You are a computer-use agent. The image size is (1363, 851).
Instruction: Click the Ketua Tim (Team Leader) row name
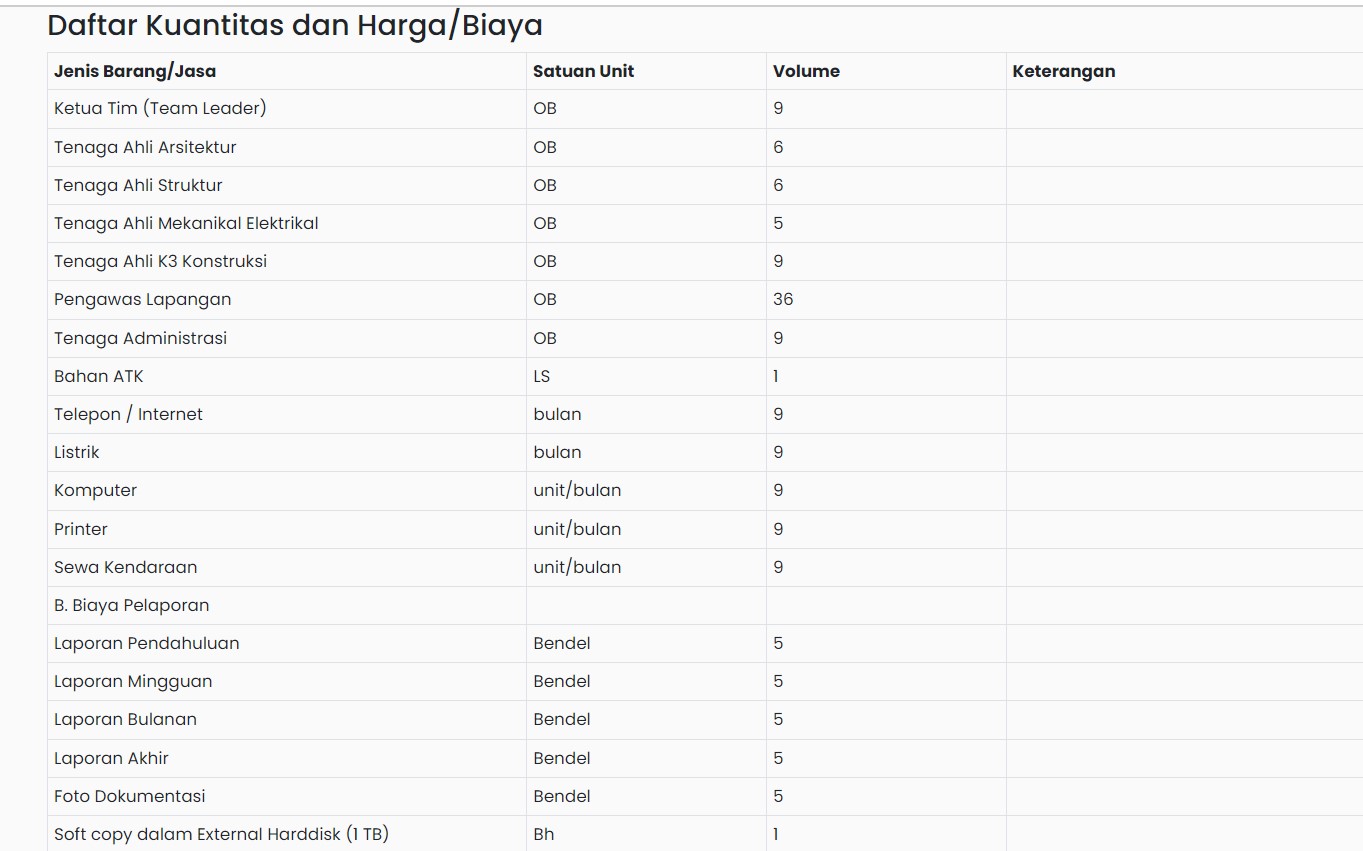[x=160, y=108]
